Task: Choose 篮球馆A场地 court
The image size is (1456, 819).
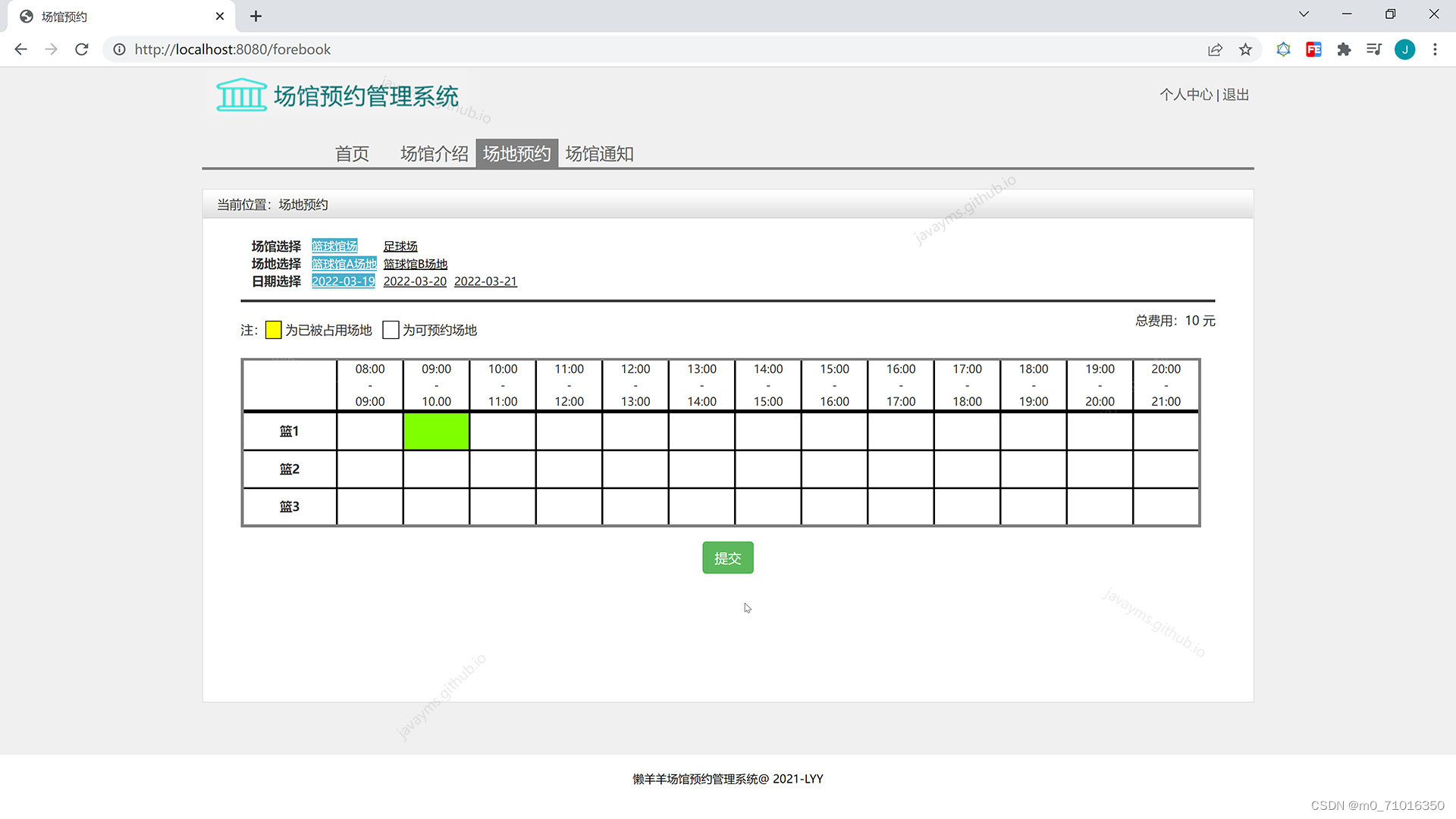Action: (x=344, y=263)
